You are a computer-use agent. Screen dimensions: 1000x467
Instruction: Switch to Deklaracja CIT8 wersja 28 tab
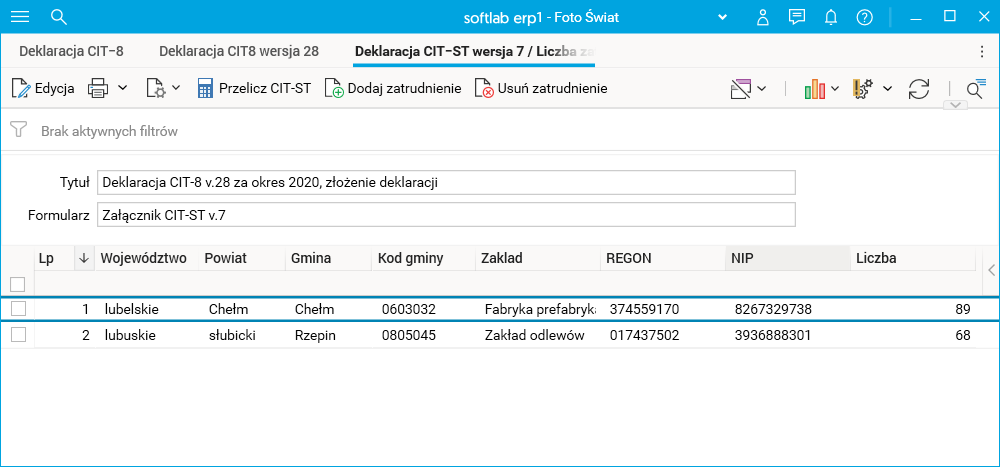[239, 50]
